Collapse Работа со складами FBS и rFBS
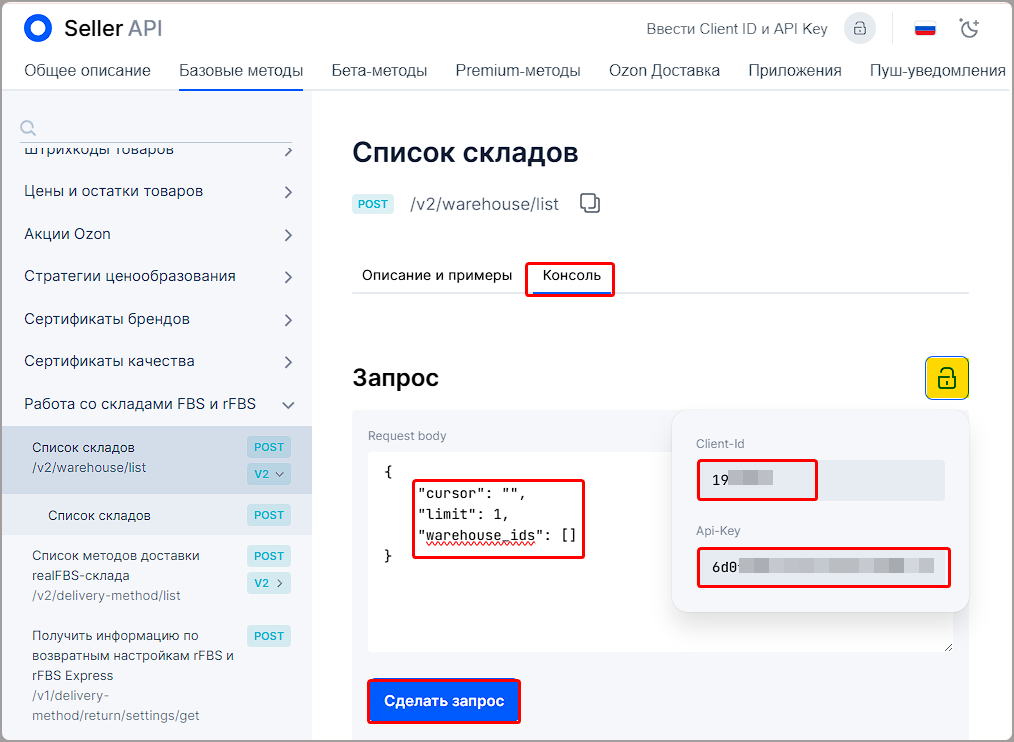 [288, 405]
